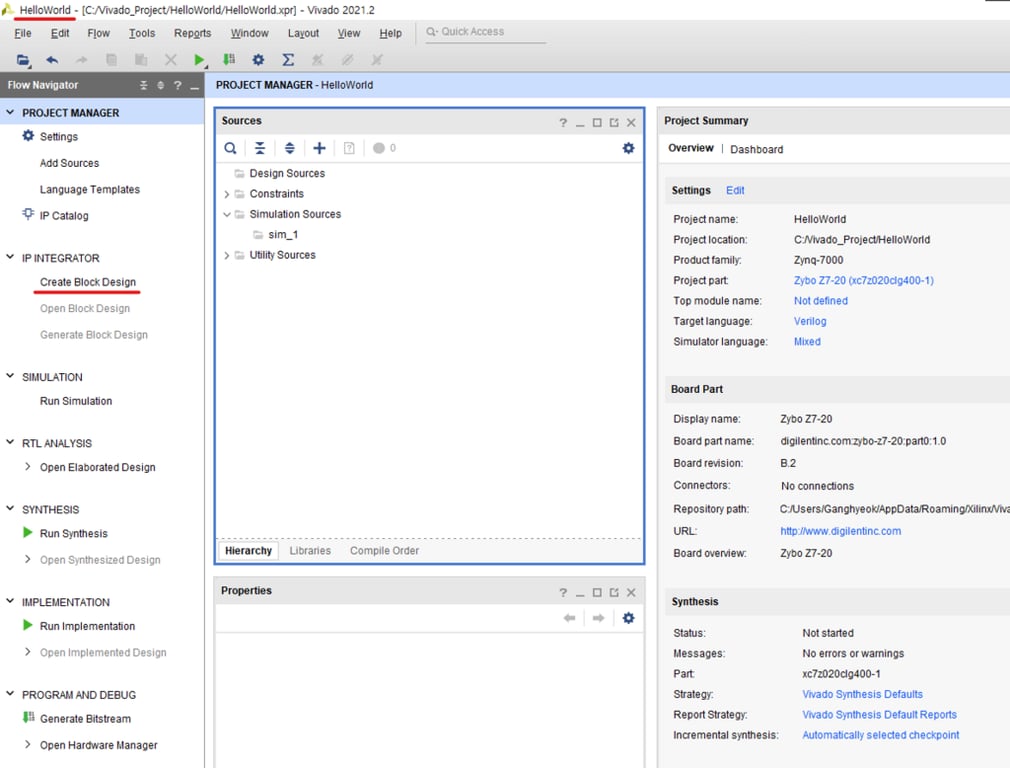Open Sources panel help question mark
This screenshot has width=1010, height=768.
click(563, 122)
